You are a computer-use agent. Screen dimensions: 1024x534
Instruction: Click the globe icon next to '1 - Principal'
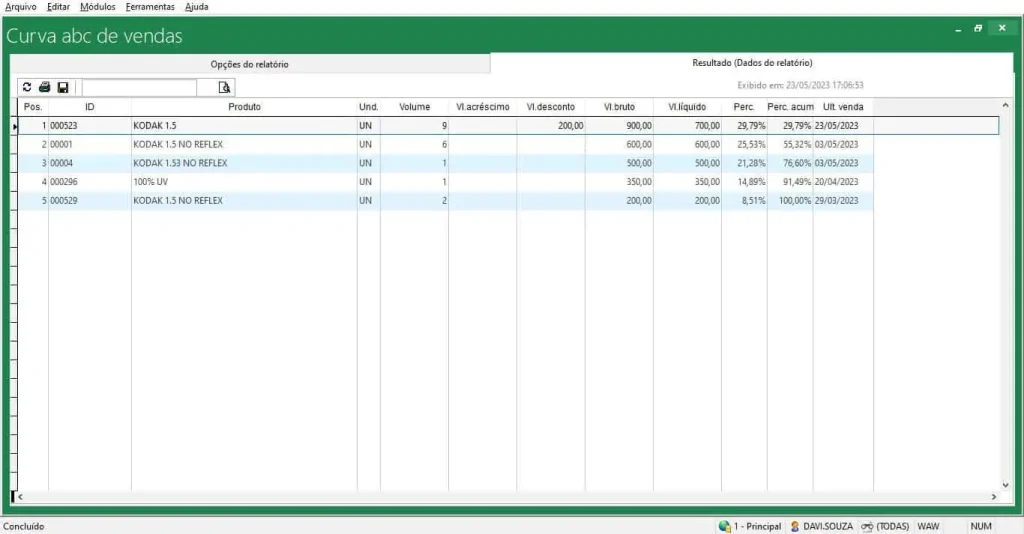[724, 526]
